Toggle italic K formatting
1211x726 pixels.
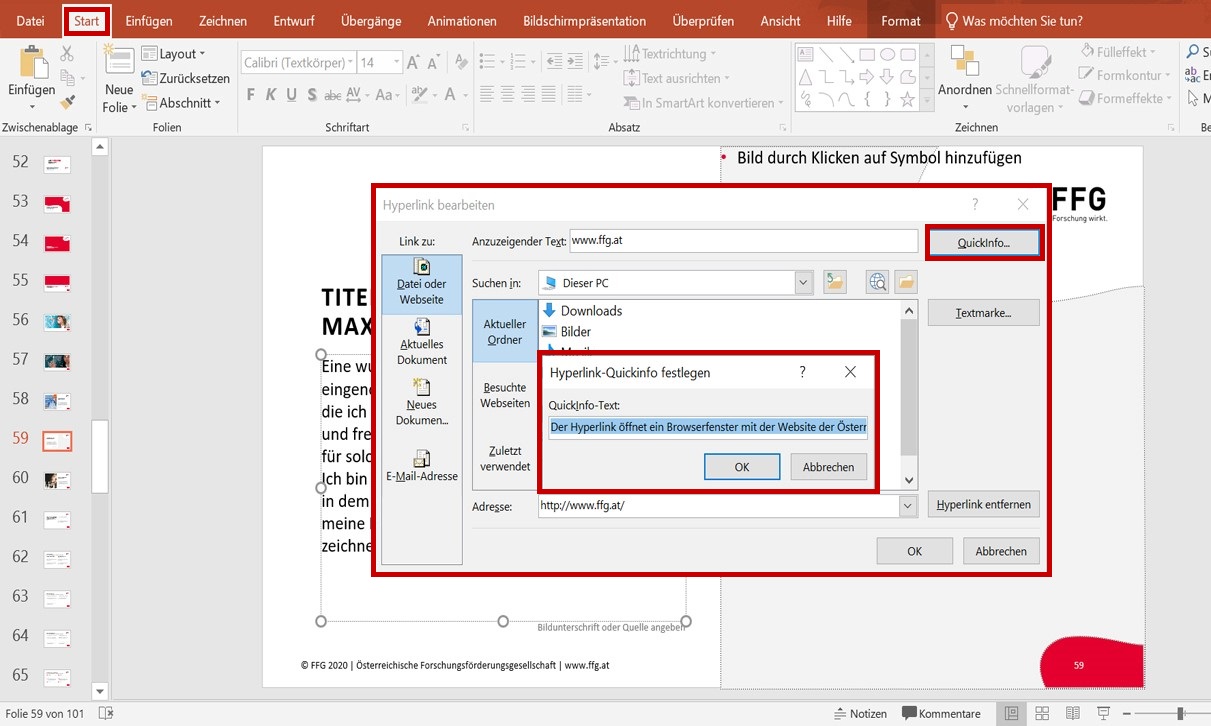tap(270, 95)
